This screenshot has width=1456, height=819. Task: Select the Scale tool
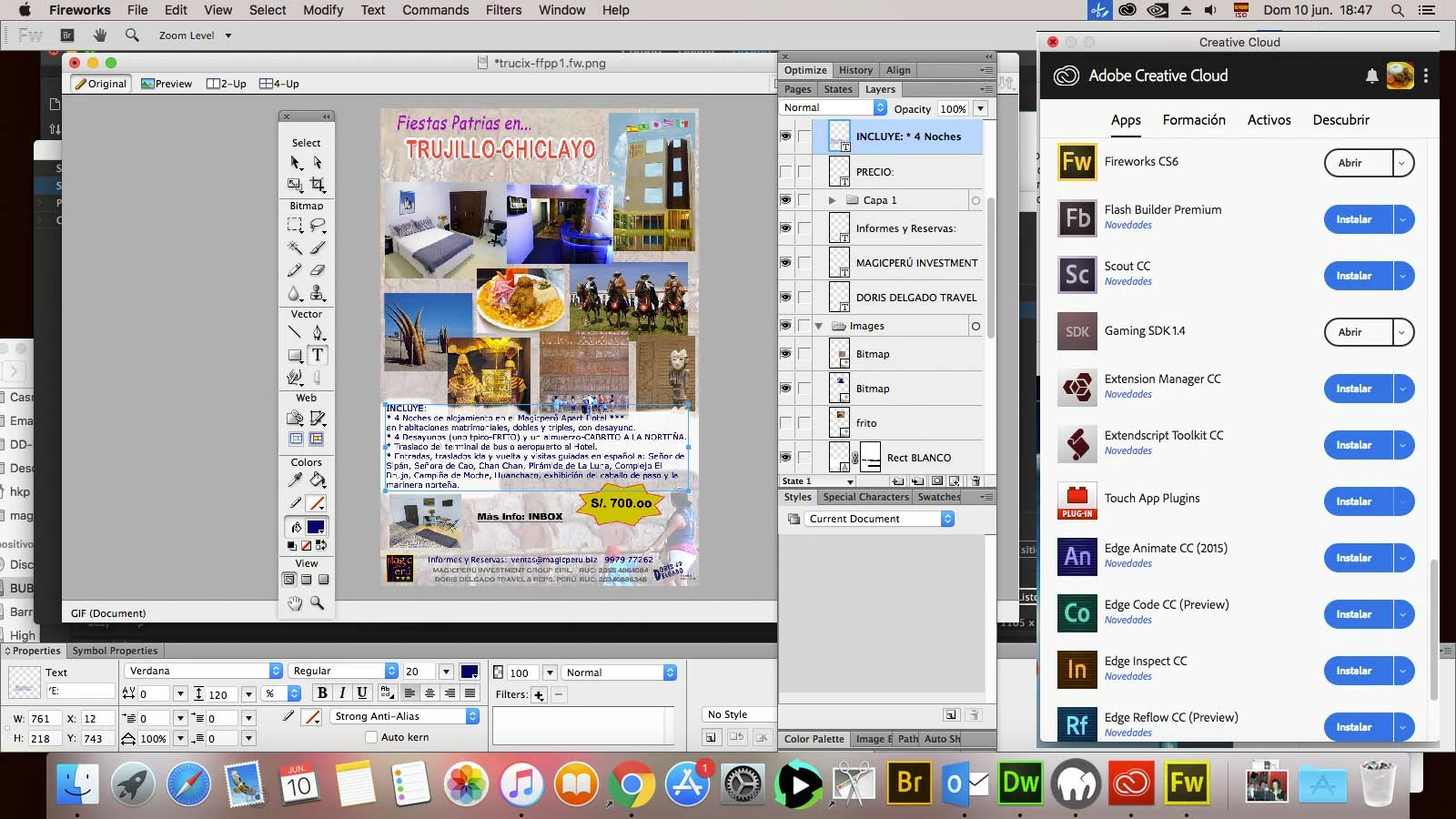(296, 185)
